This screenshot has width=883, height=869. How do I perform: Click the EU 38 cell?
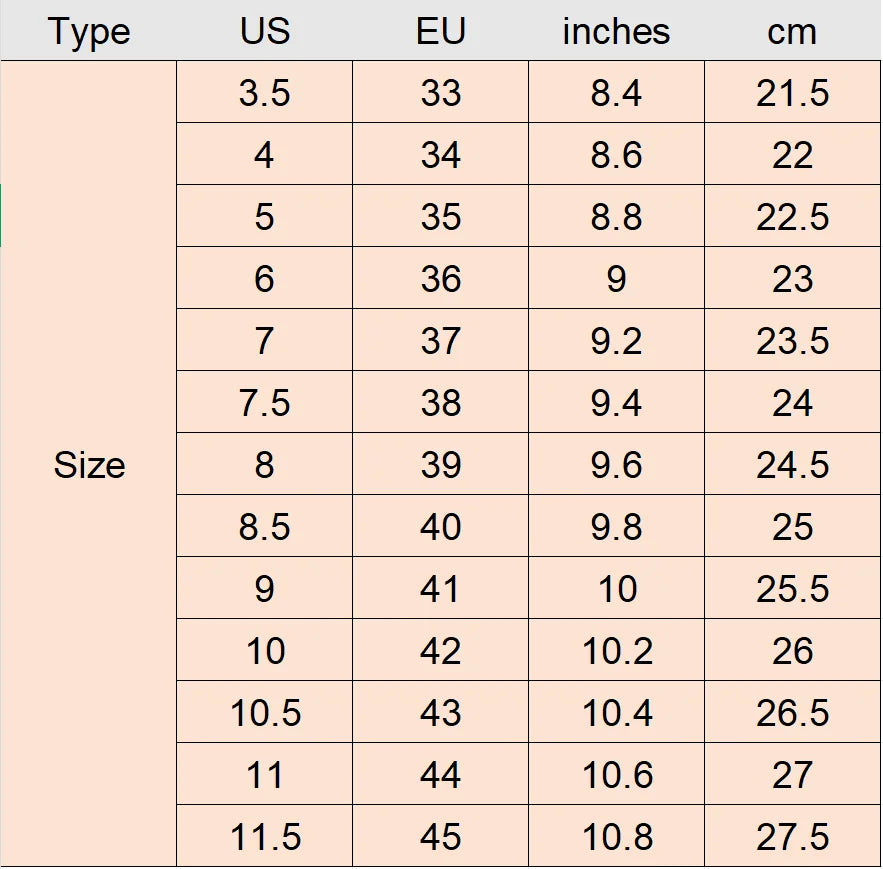click(x=441, y=403)
